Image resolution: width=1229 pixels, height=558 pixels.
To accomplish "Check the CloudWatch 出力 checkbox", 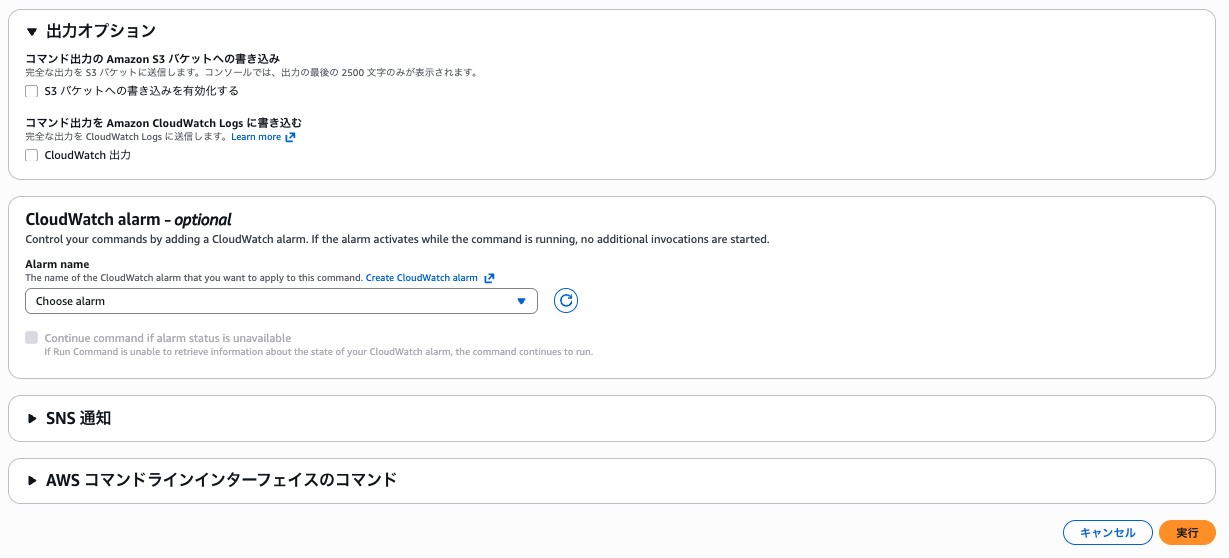I will (32, 156).
